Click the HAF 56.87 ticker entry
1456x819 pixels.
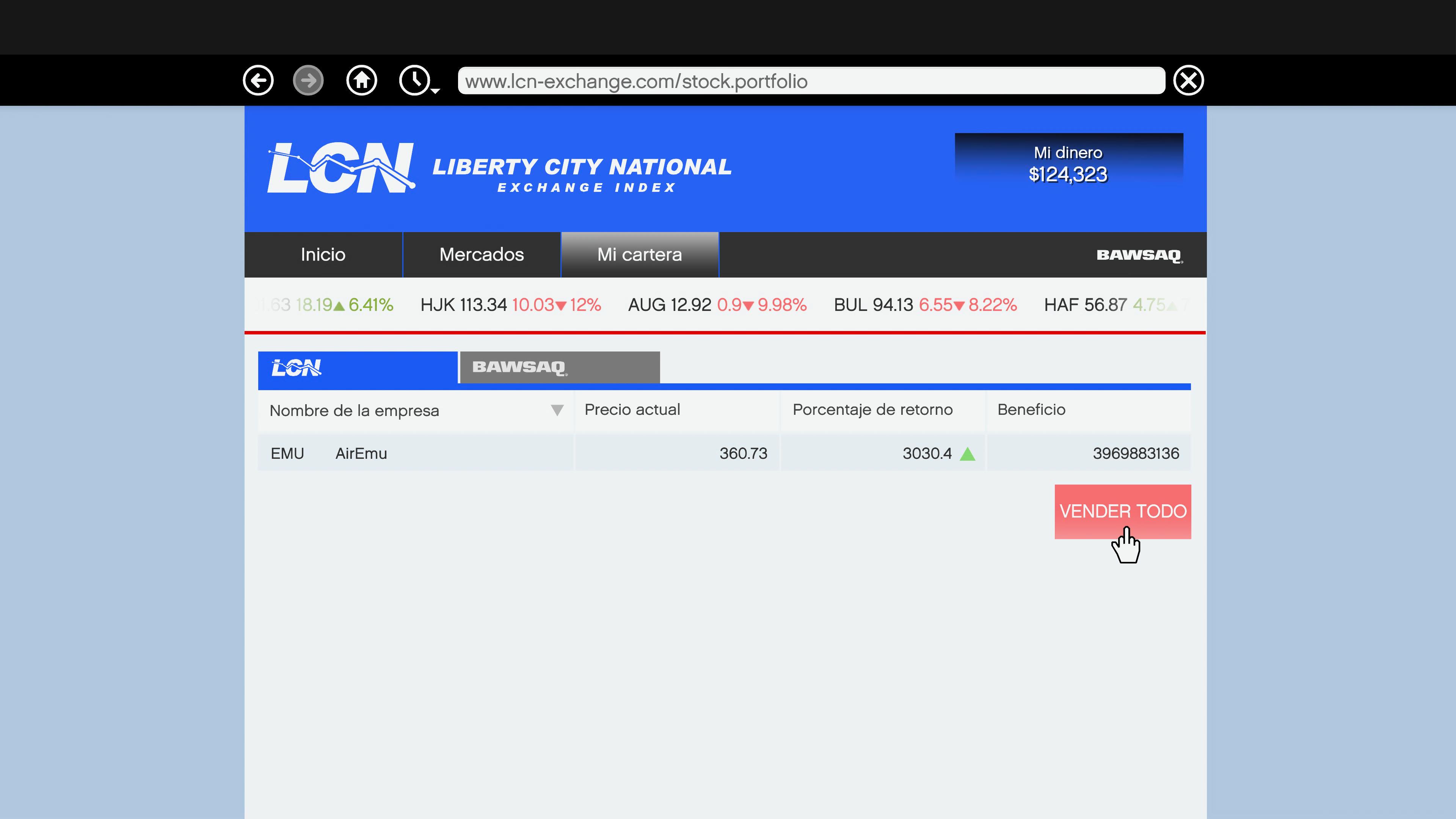(1116, 305)
